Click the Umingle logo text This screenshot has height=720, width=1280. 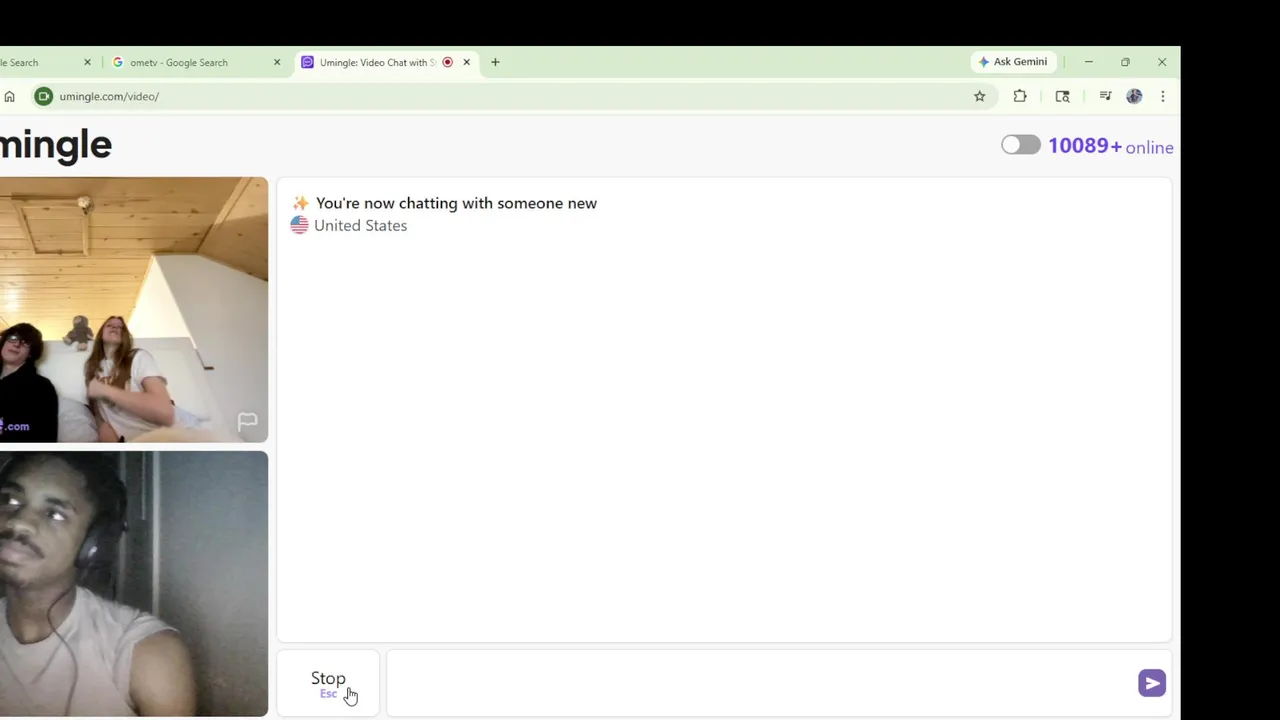pos(56,145)
